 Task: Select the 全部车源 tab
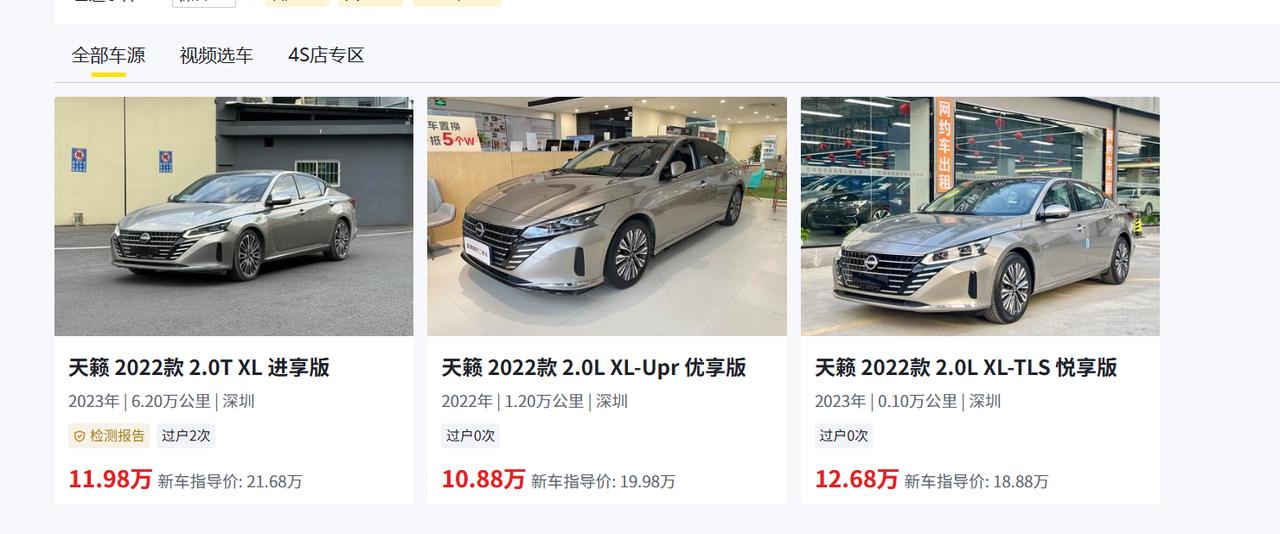[108, 55]
